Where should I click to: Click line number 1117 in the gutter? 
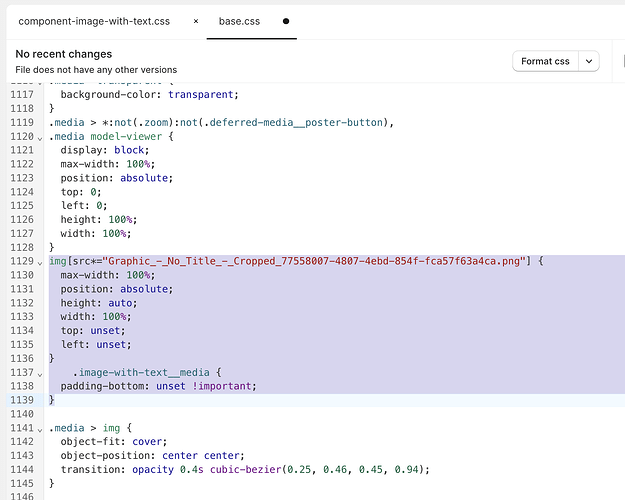coord(18,94)
